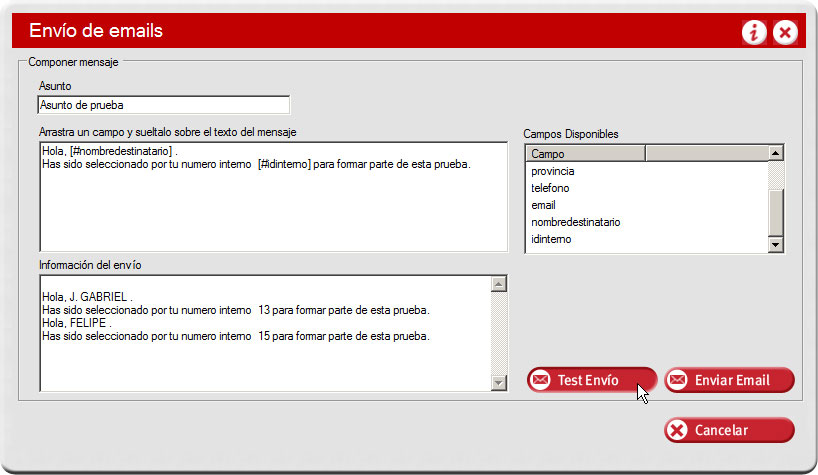
Task: Click the X icon on Cancelar button
Action: pyautogui.click(x=678, y=430)
